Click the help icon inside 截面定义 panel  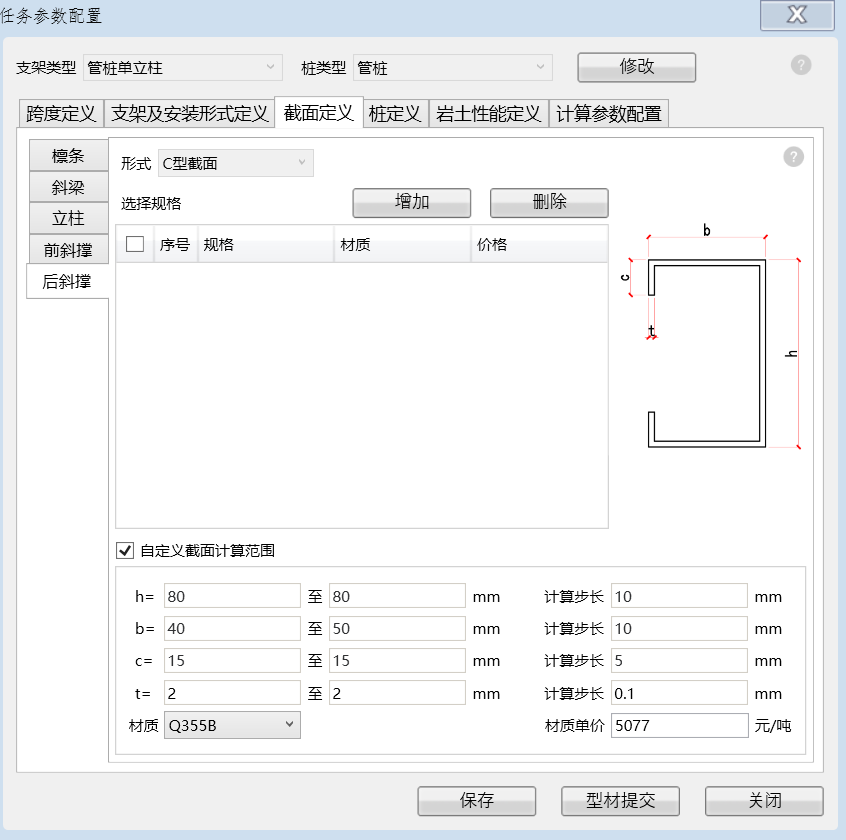(793, 157)
